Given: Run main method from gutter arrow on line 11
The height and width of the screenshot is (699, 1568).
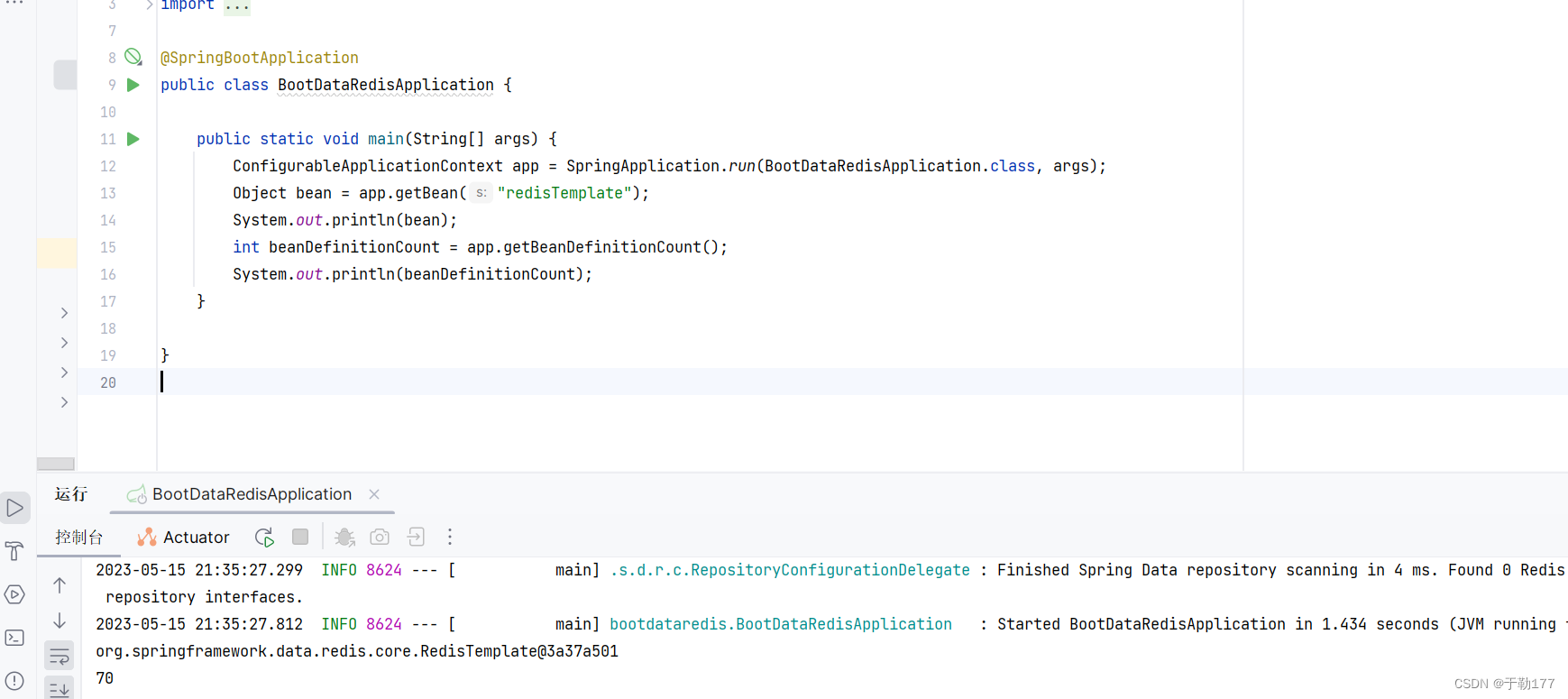Looking at the screenshot, I should click(x=133, y=139).
